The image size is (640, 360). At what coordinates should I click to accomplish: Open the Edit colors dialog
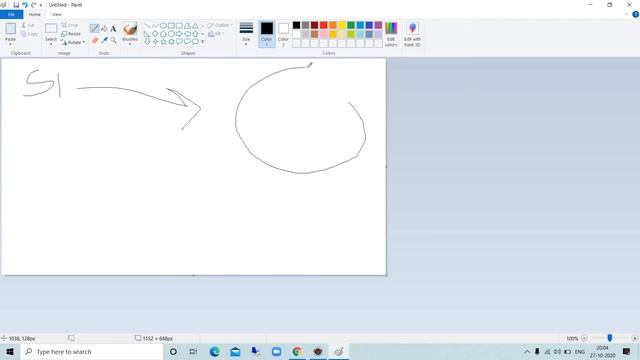point(391,35)
